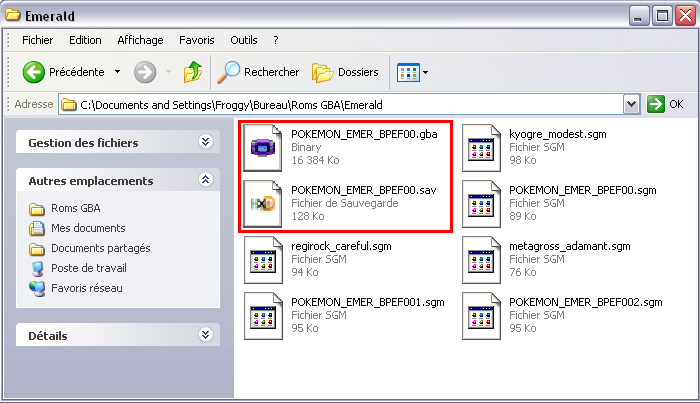This screenshot has height=403, width=700.
Task: Open the Favoris menu
Action: coord(196,40)
